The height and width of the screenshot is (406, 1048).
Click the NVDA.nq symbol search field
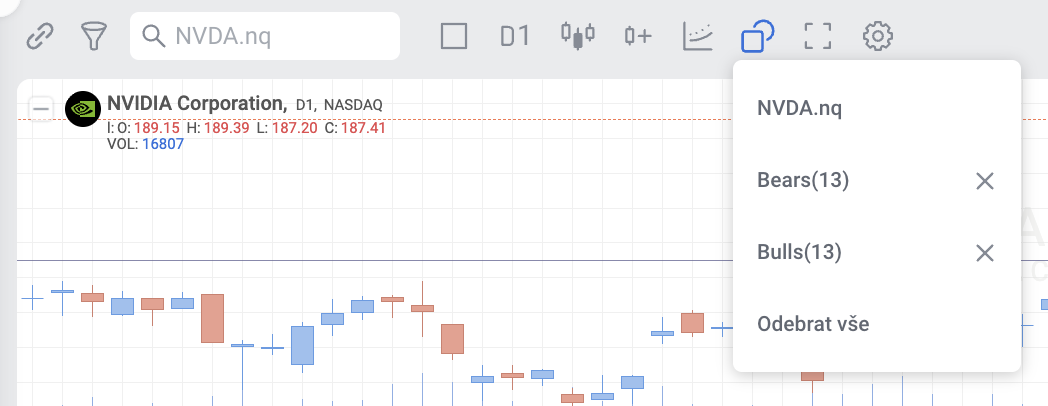(x=265, y=36)
